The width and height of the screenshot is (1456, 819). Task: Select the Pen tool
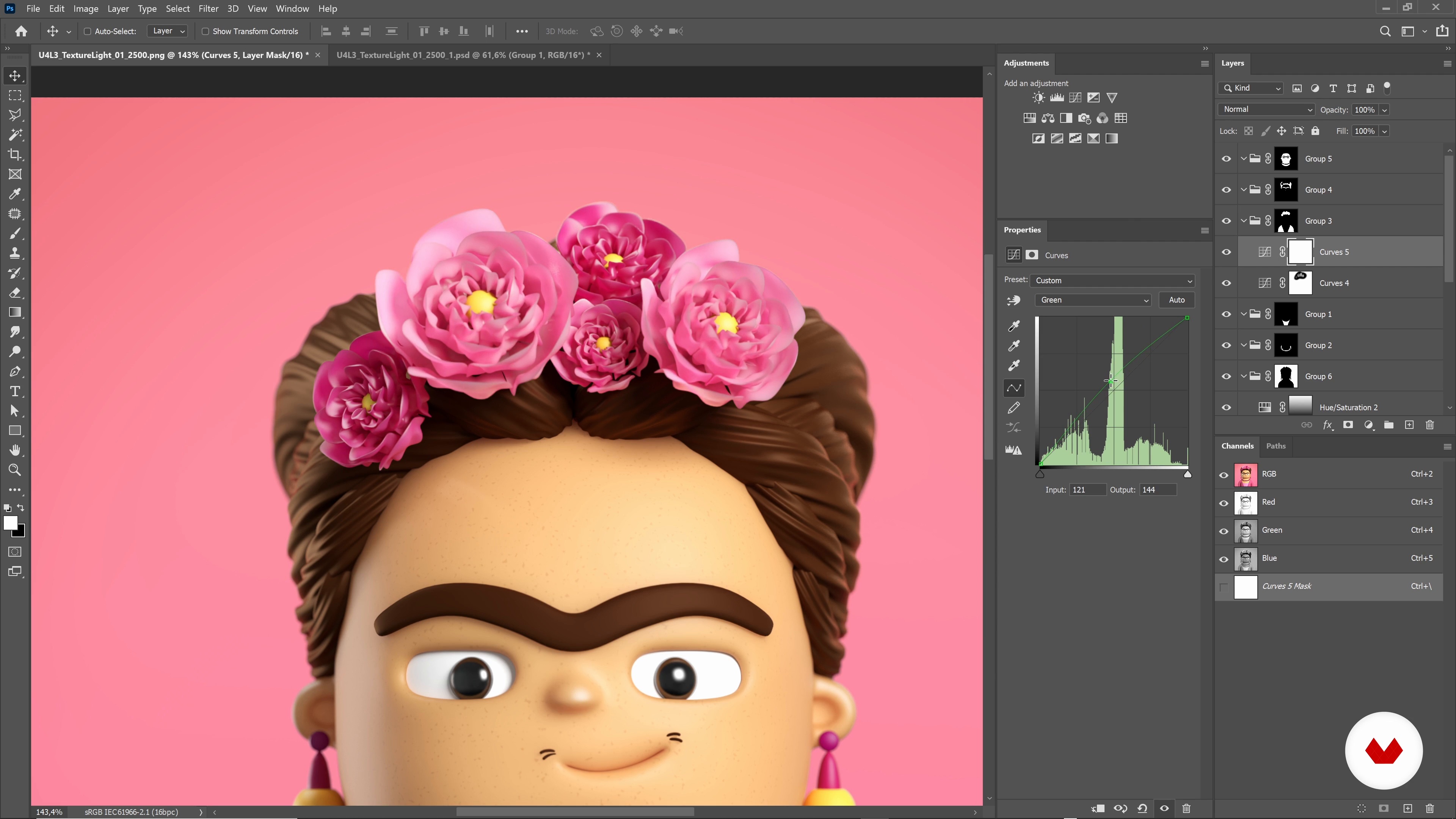click(15, 371)
